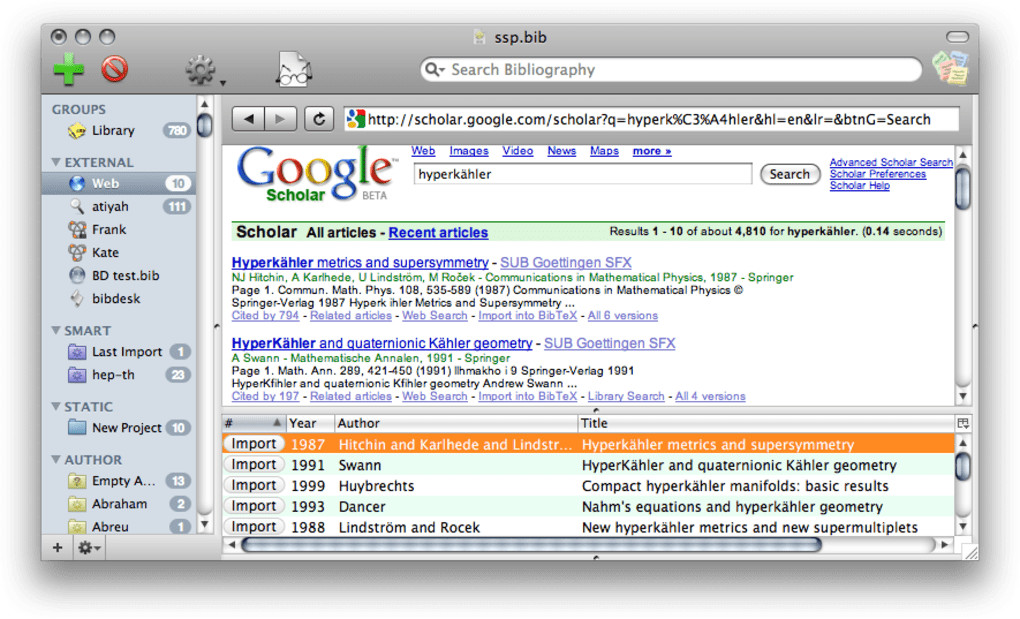Go back in the web browser pane
The image size is (1020, 619).
click(x=248, y=119)
